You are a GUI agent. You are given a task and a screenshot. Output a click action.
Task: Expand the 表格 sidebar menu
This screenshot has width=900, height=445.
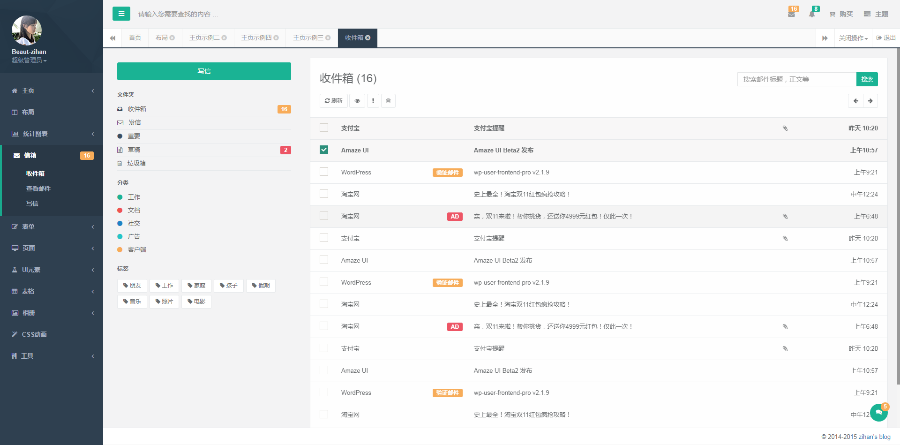click(52, 291)
